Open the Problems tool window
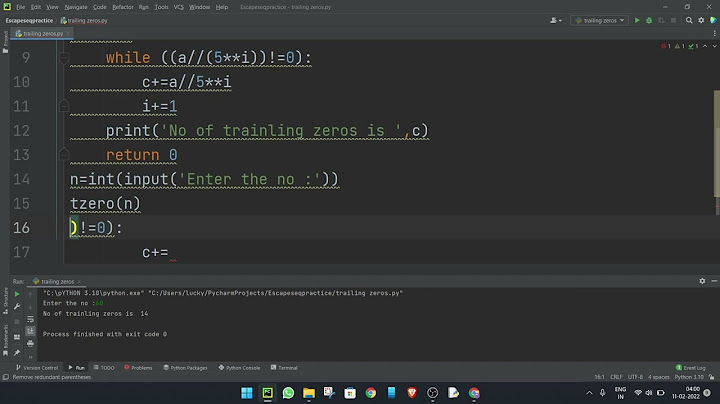 tap(138, 368)
